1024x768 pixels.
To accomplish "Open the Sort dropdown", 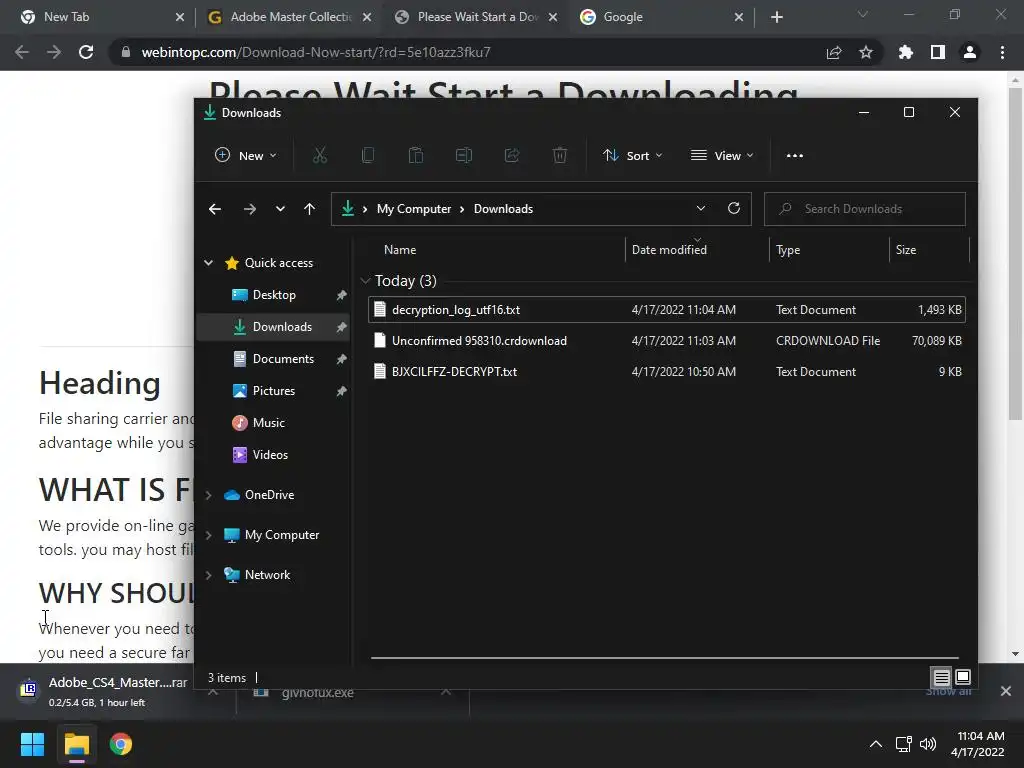I will click(632, 155).
